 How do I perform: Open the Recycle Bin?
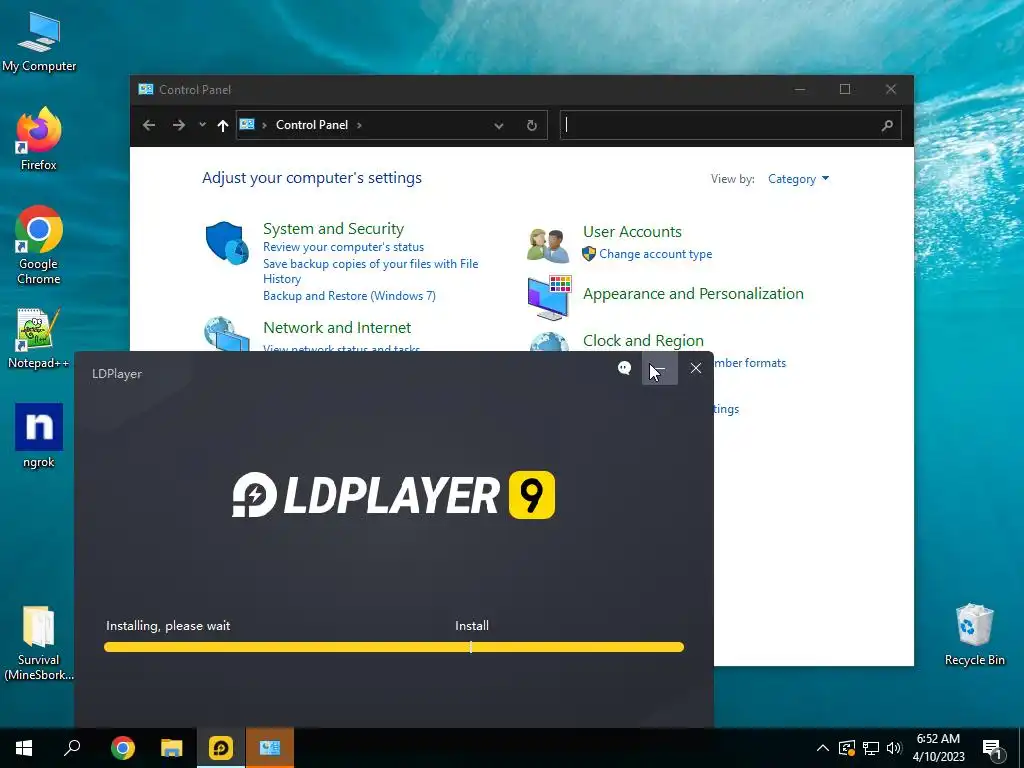[x=974, y=635]
